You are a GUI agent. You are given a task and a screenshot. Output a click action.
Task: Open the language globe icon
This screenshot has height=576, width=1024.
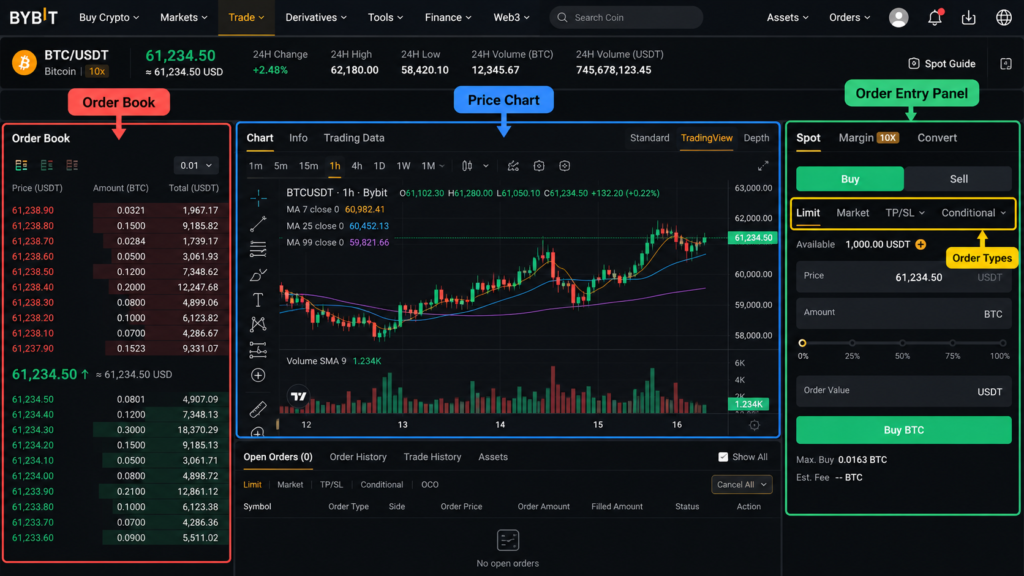1004,18
